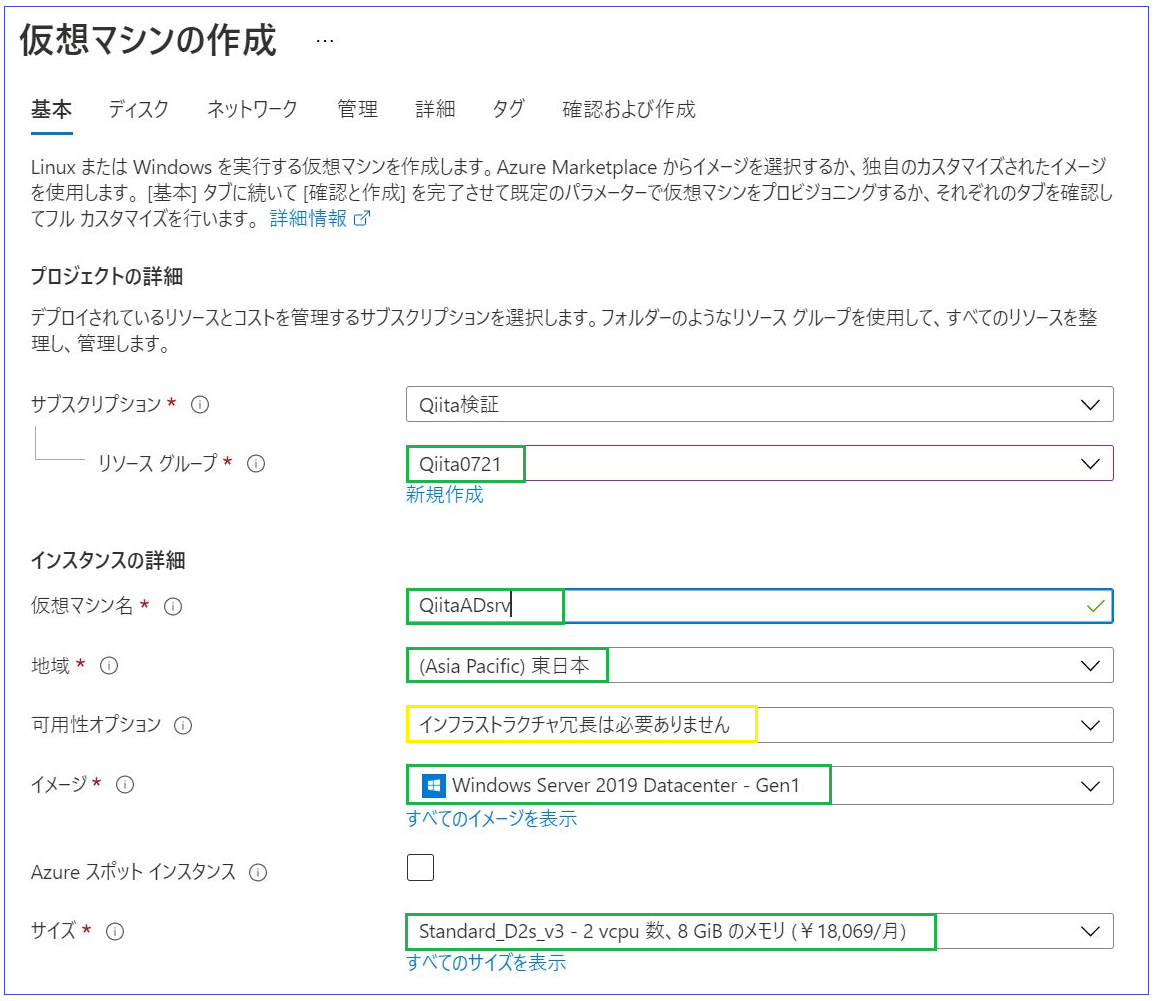Click すべてのイメージを表示 link
Viewport: 1154px width, 1001px height.
point(492,818)
